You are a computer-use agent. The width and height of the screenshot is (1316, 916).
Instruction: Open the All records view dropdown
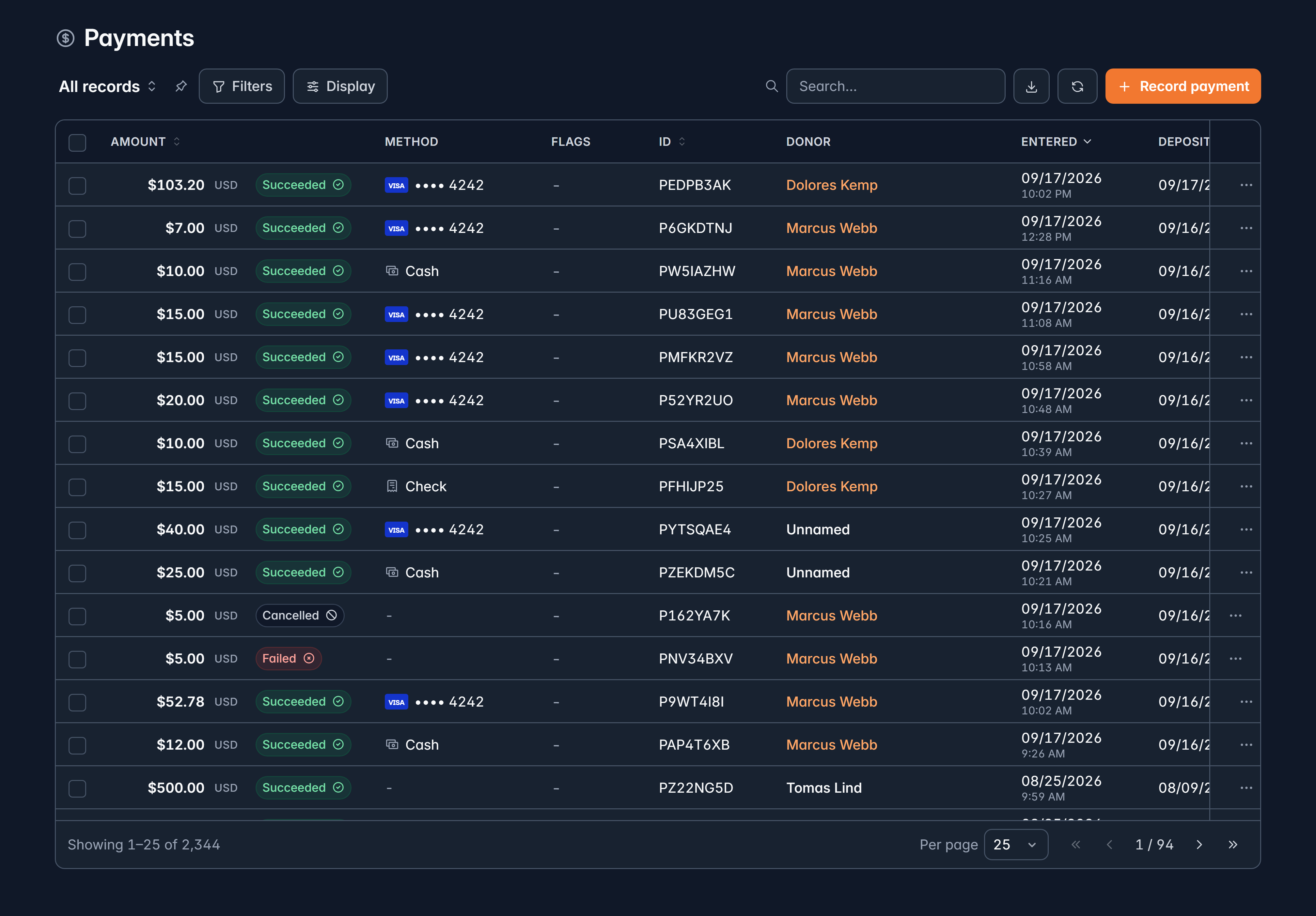[x=108, y=86]
